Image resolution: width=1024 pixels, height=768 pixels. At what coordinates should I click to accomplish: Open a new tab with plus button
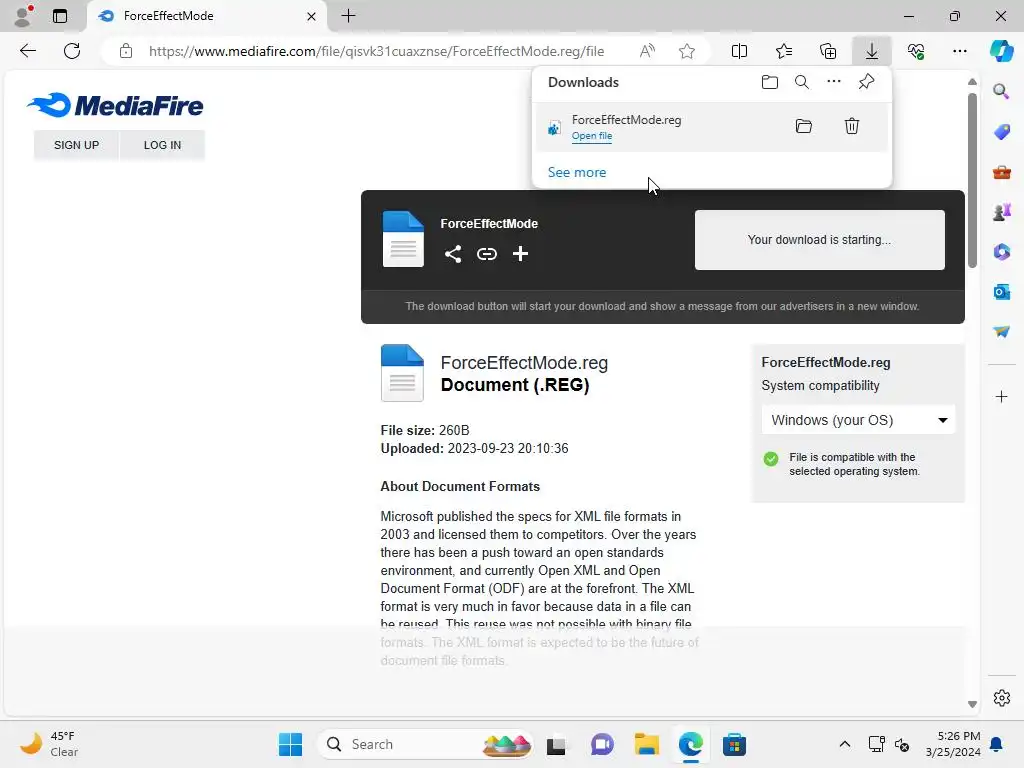(349, 16)
